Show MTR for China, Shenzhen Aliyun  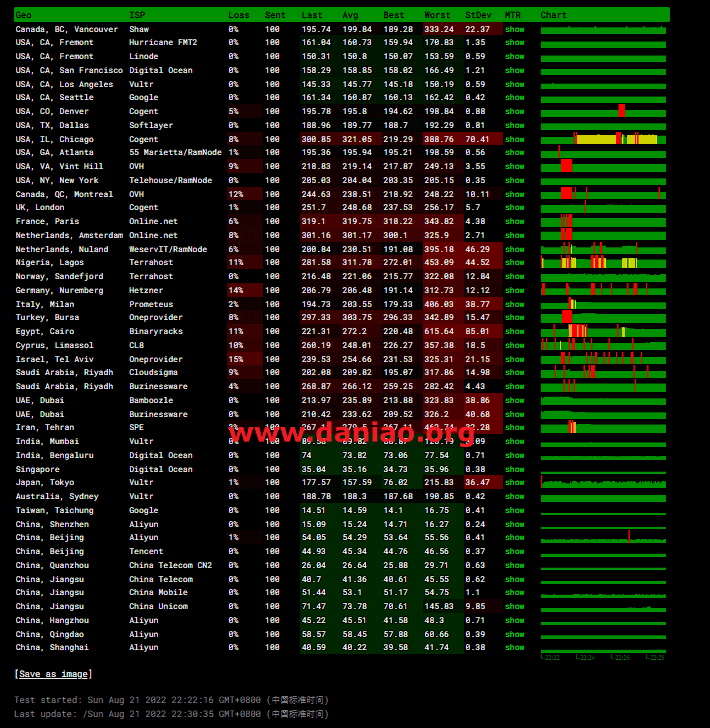pyautogui.click(x=515, y=524)
